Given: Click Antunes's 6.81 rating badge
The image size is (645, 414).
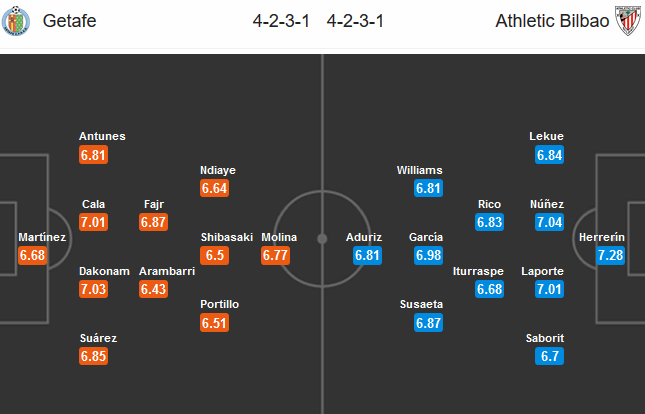Looking at the screenshot, I should click(x=92, y=155).
